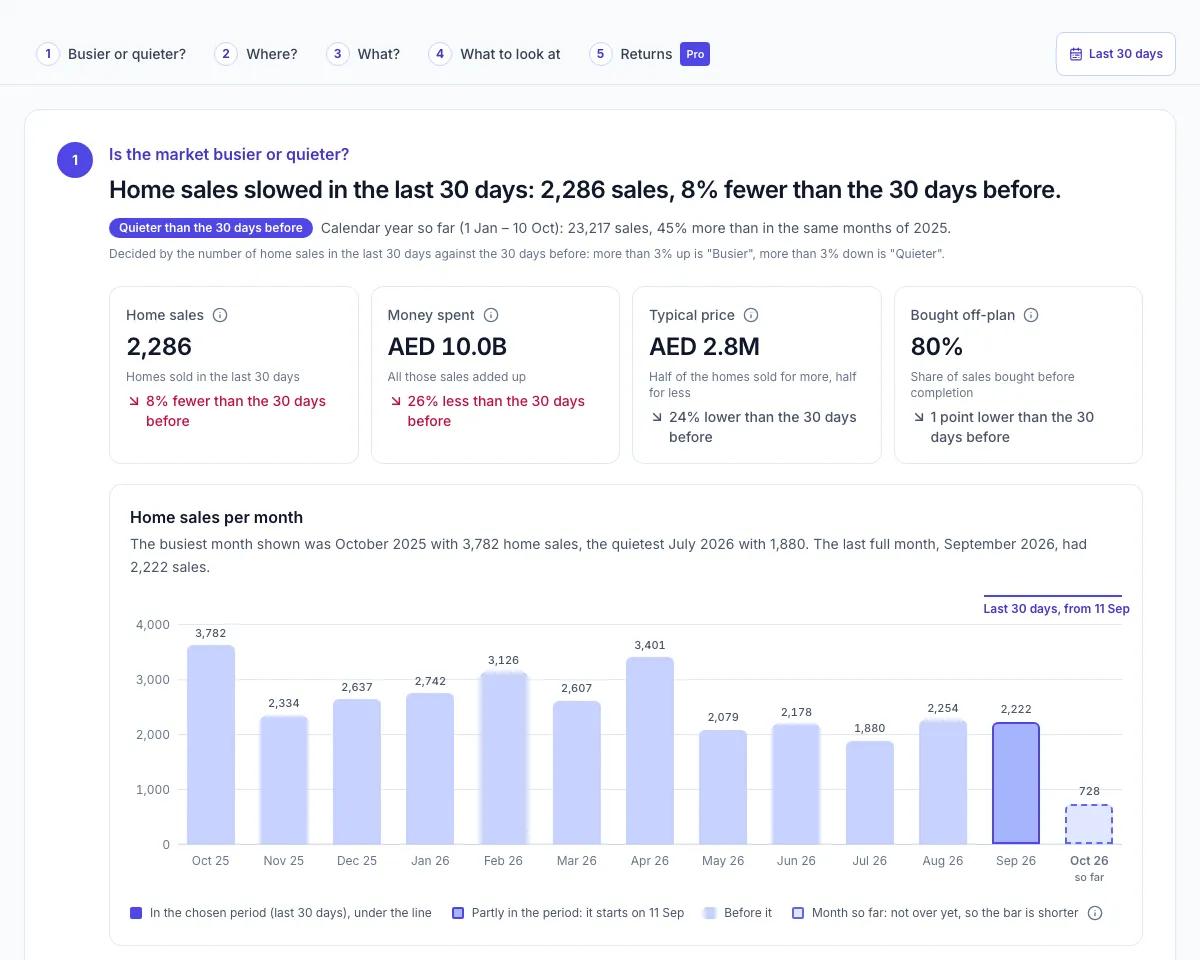Jump to step 3 What?
The image size is (1200, 960).
pos(363,54)
